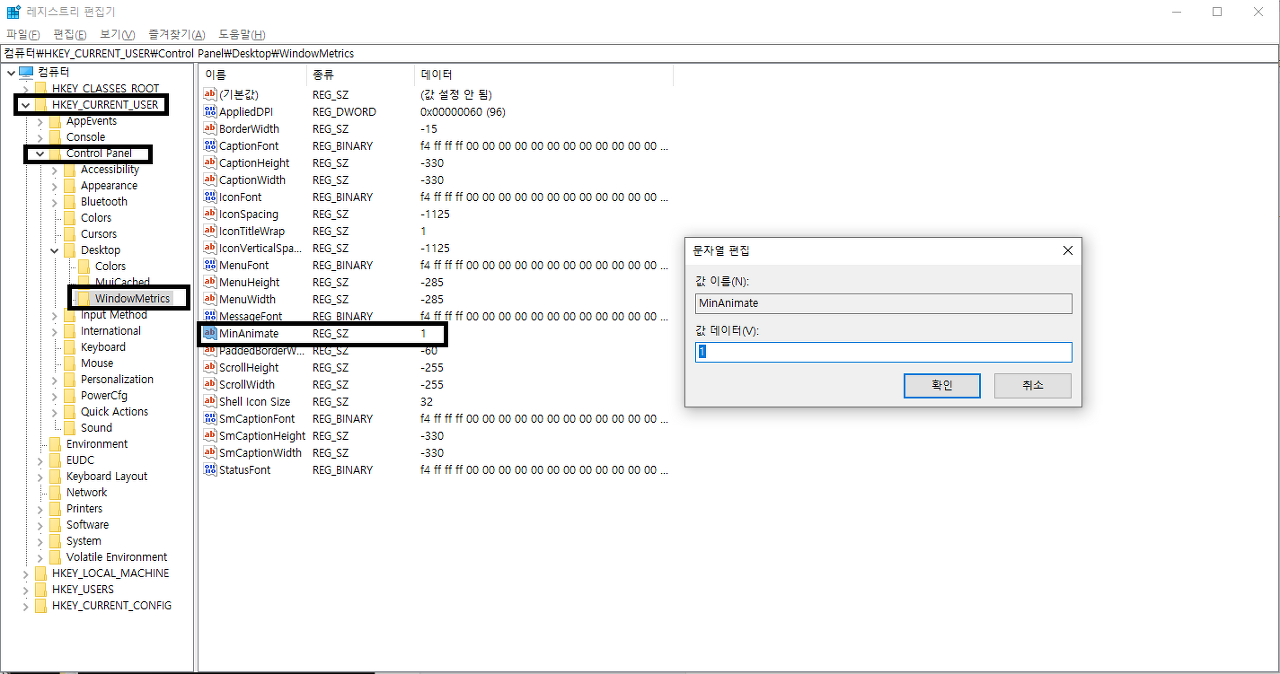Click the Sound folder icon

[69, 427]
